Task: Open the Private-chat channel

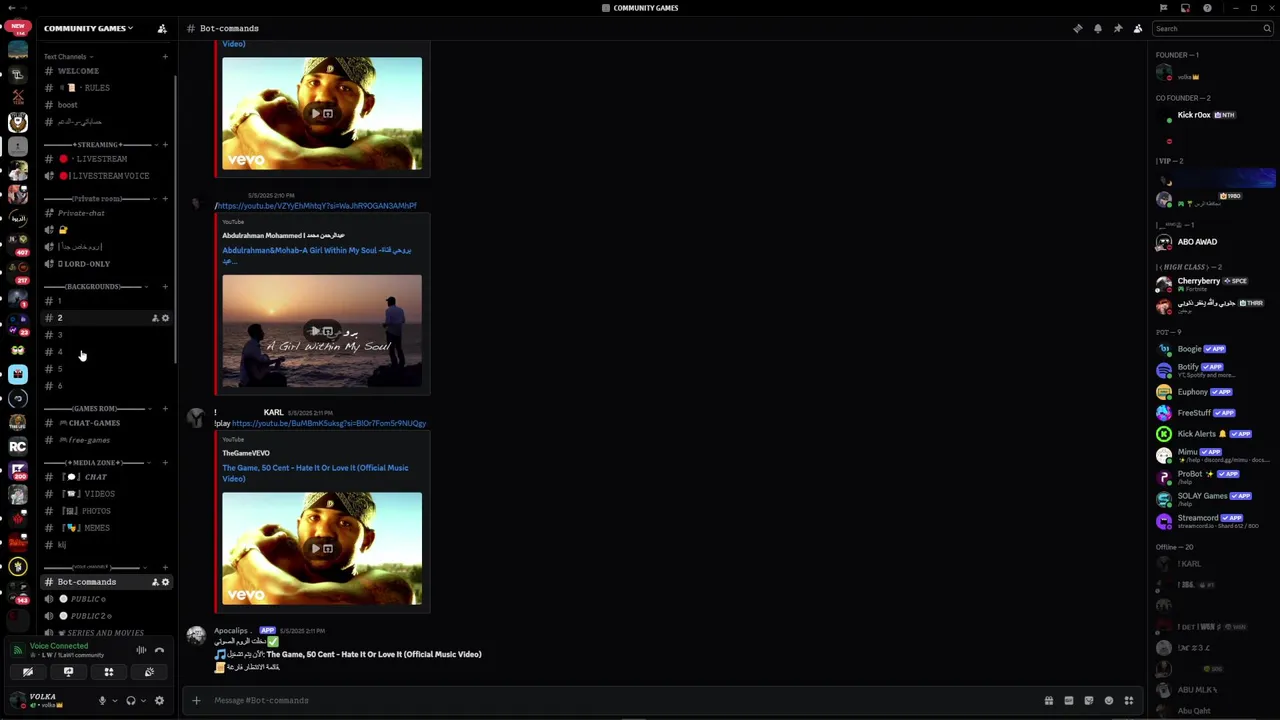Action: tap(108, 213)
